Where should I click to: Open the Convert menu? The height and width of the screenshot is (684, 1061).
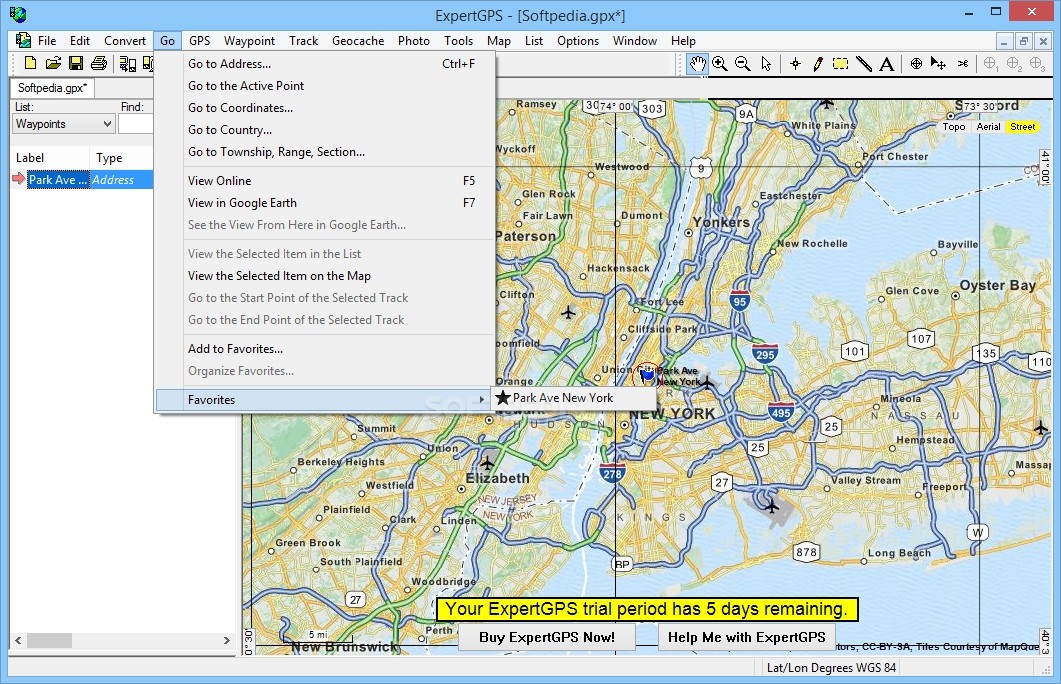tap(125, 41)
